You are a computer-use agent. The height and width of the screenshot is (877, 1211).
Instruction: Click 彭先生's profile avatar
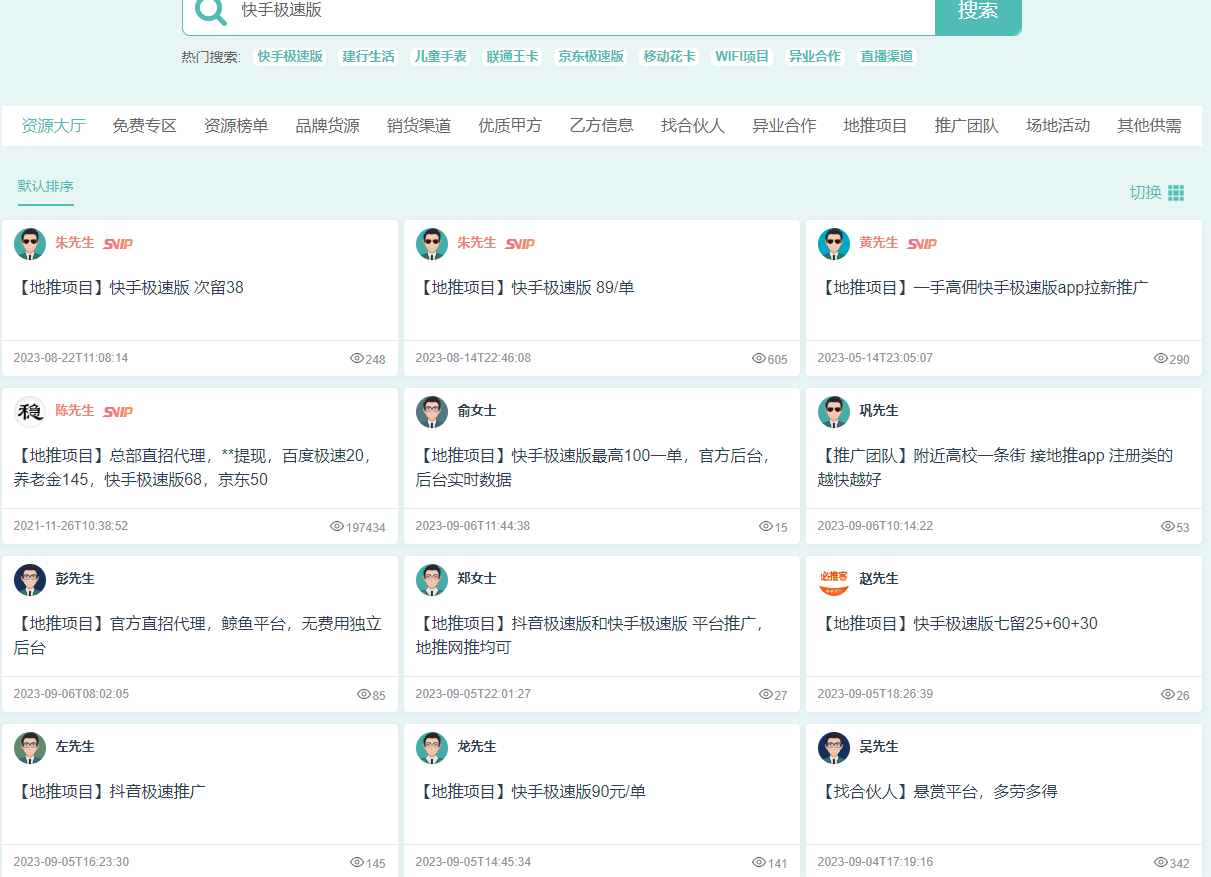[30, 580]
